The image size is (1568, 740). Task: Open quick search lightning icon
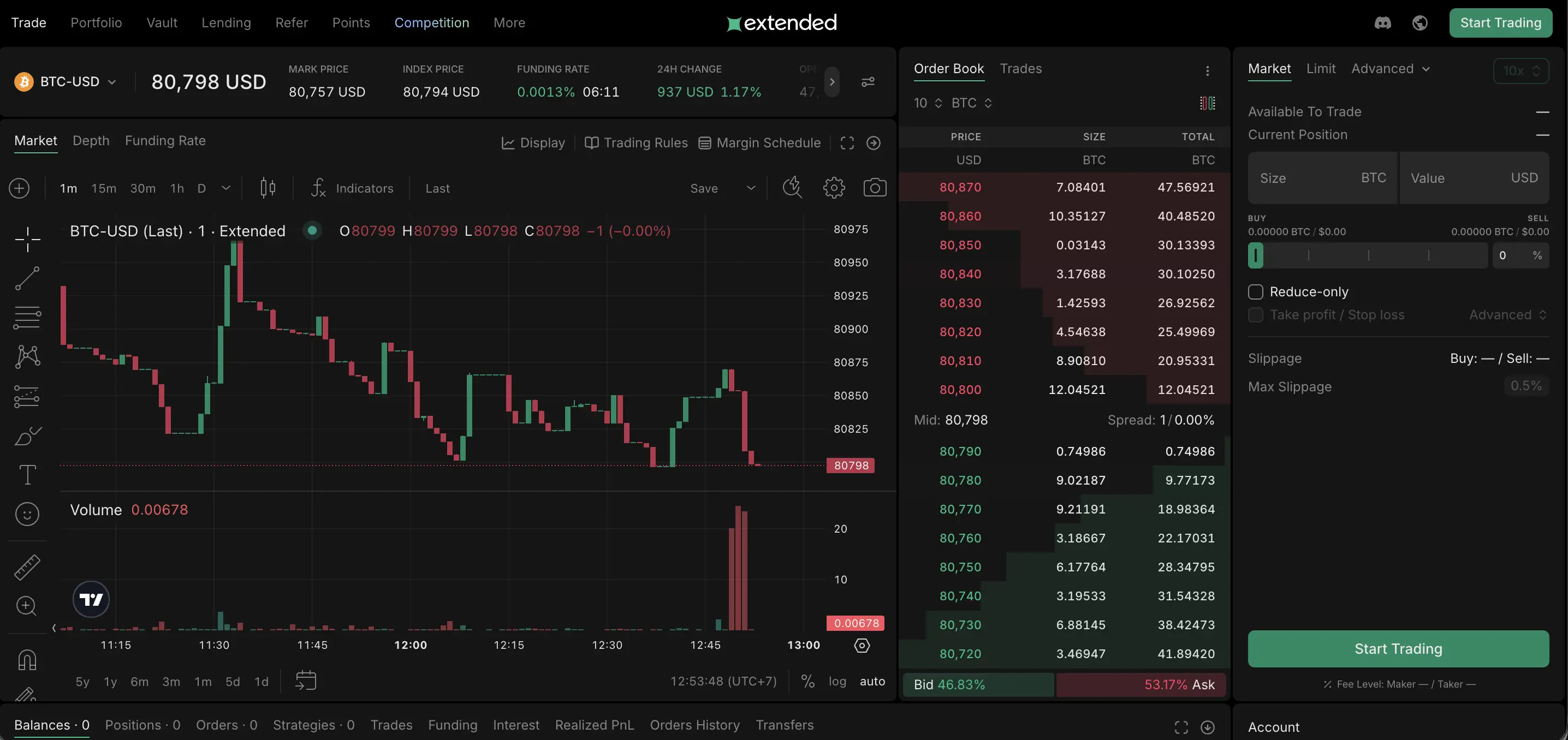(792, 187)
